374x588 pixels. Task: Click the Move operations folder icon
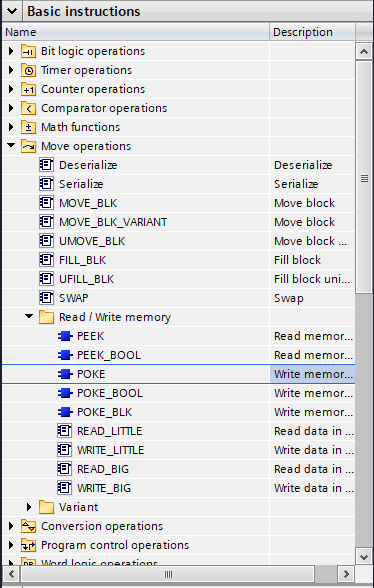[29, 146]
